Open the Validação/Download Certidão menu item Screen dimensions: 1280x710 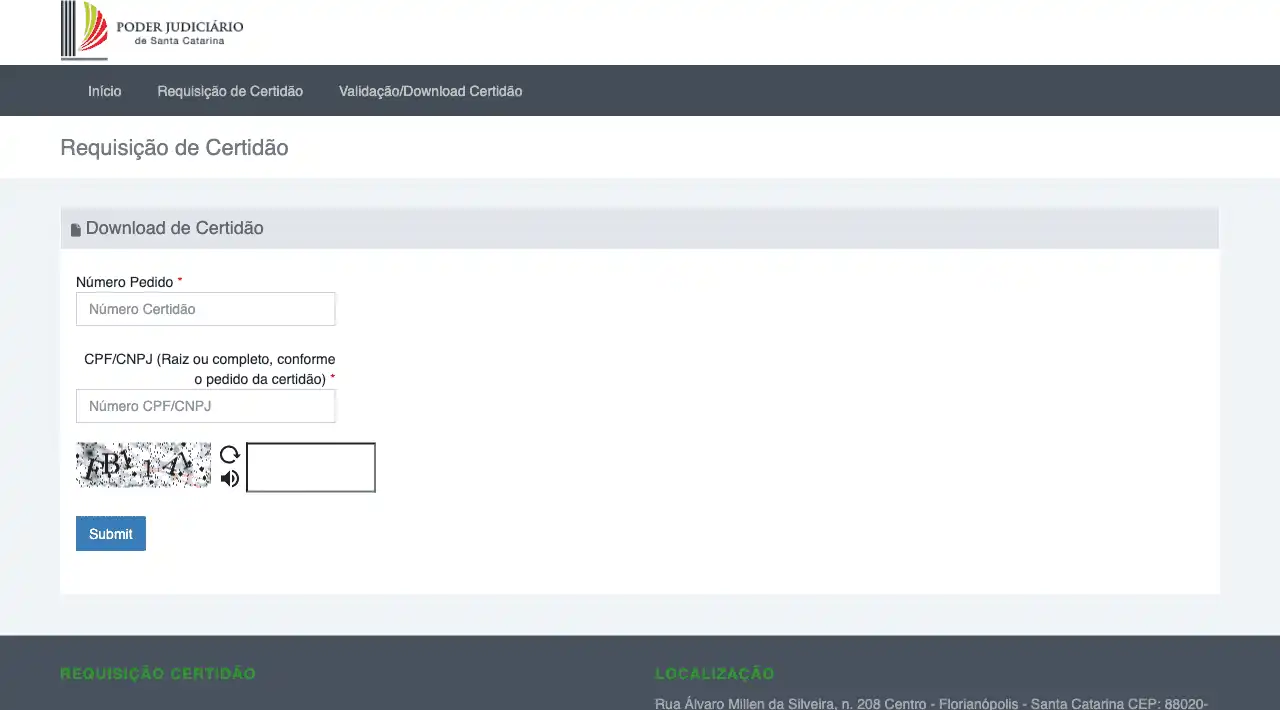click(x=430, y=91)
